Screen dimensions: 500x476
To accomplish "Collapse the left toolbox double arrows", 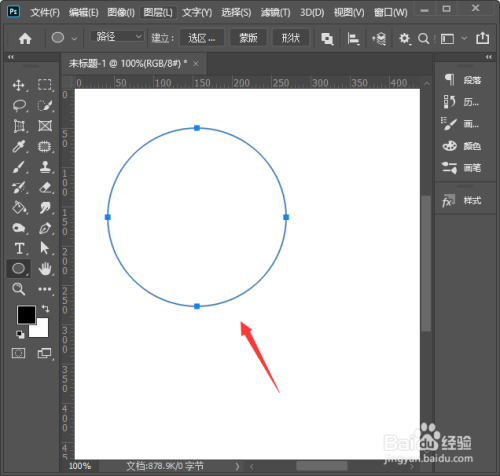I will [x=11, y=57].
